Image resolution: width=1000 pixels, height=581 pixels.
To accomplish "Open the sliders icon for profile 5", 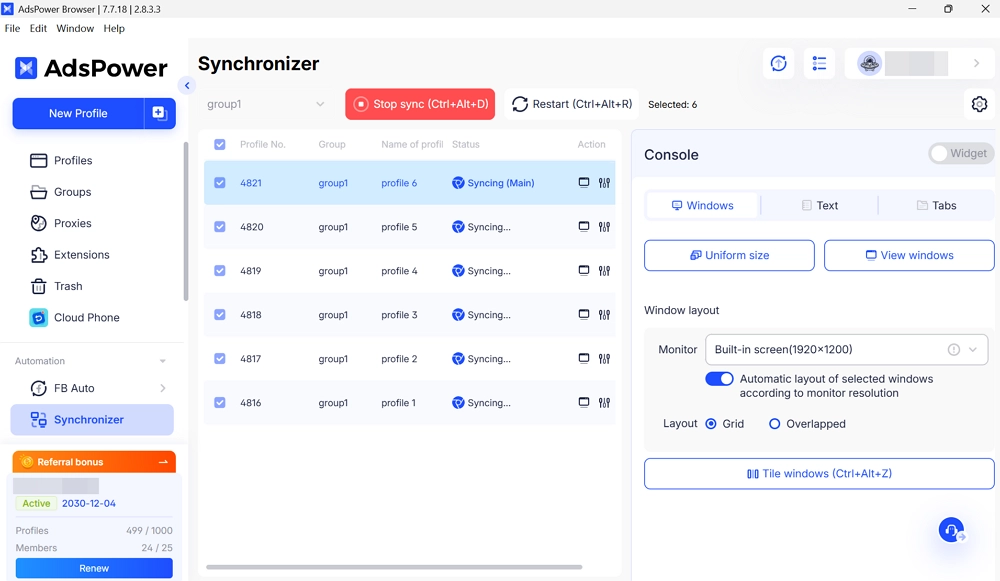I will tap(604, 227).
